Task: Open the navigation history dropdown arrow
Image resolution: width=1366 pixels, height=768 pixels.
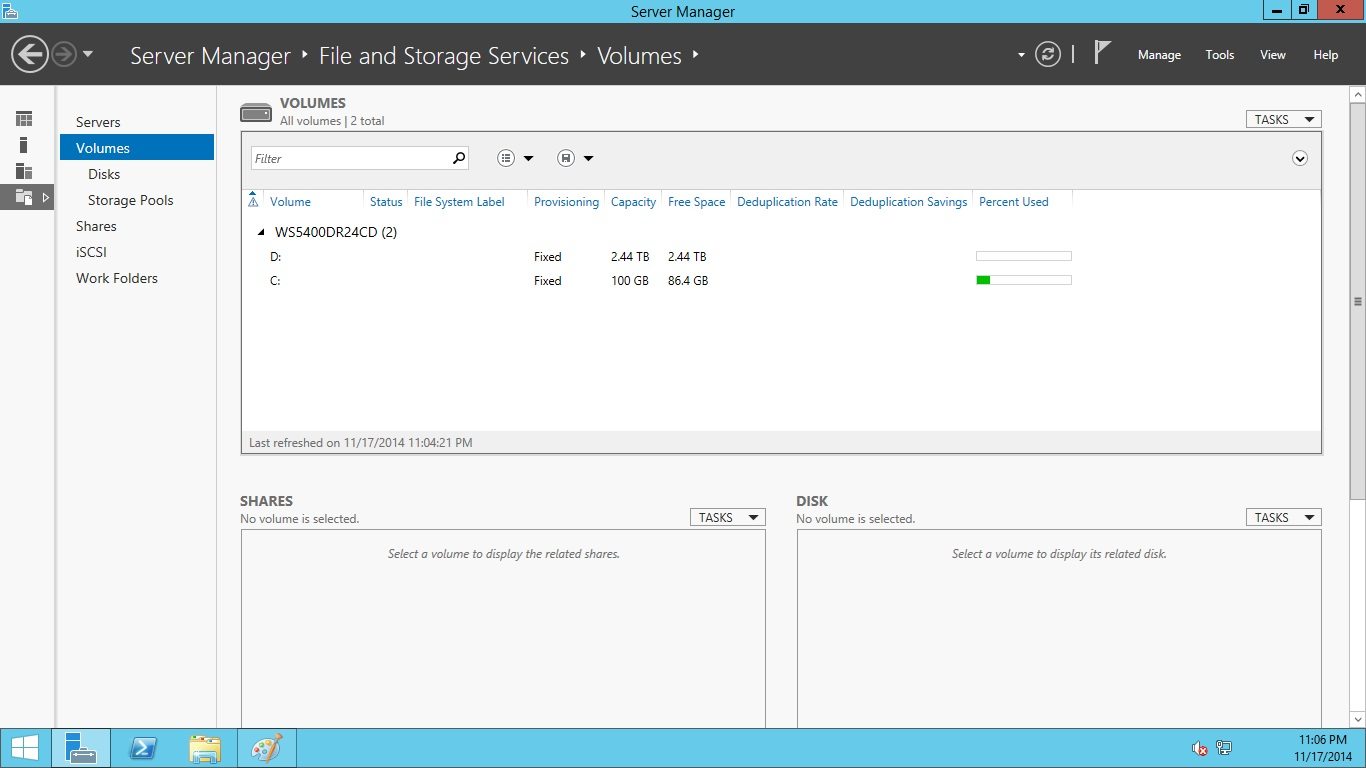Action: click(88, 54)
